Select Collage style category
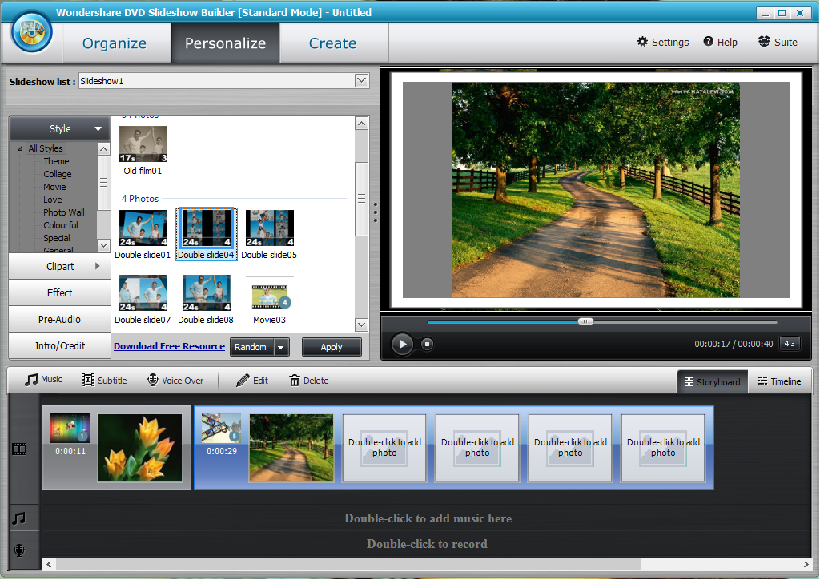 [x=57, y=174]
